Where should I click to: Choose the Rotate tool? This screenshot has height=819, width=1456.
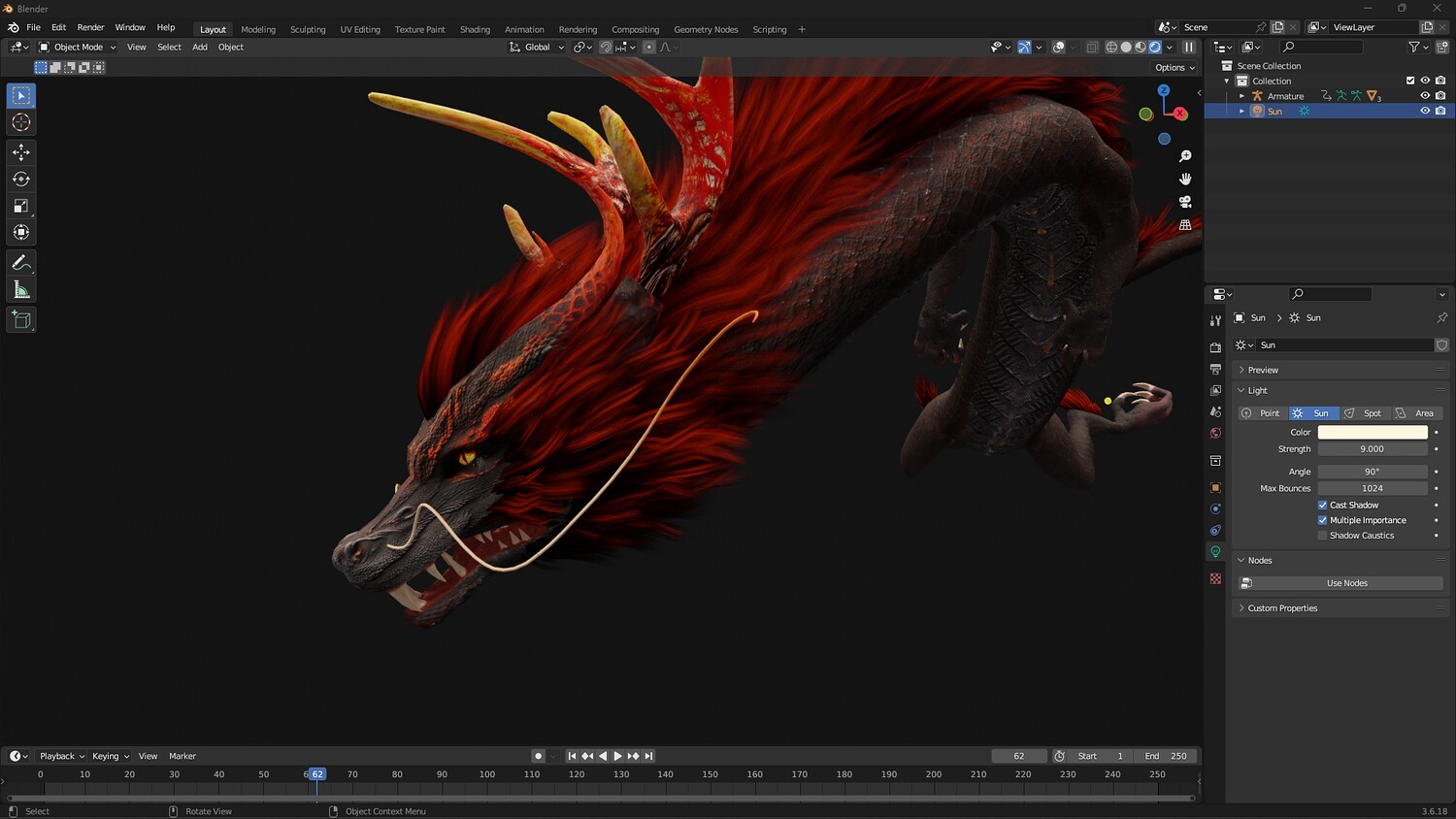(x=21, y=179)
